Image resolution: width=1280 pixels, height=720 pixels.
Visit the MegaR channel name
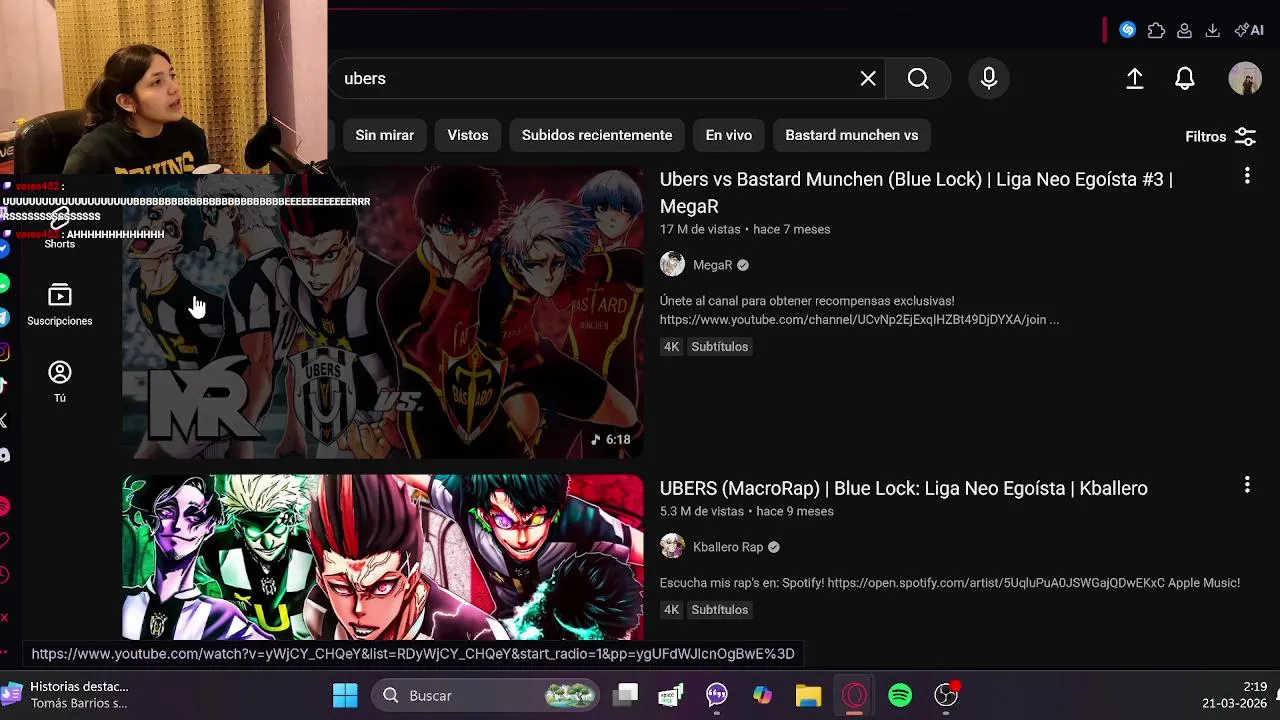click(712, 265)
